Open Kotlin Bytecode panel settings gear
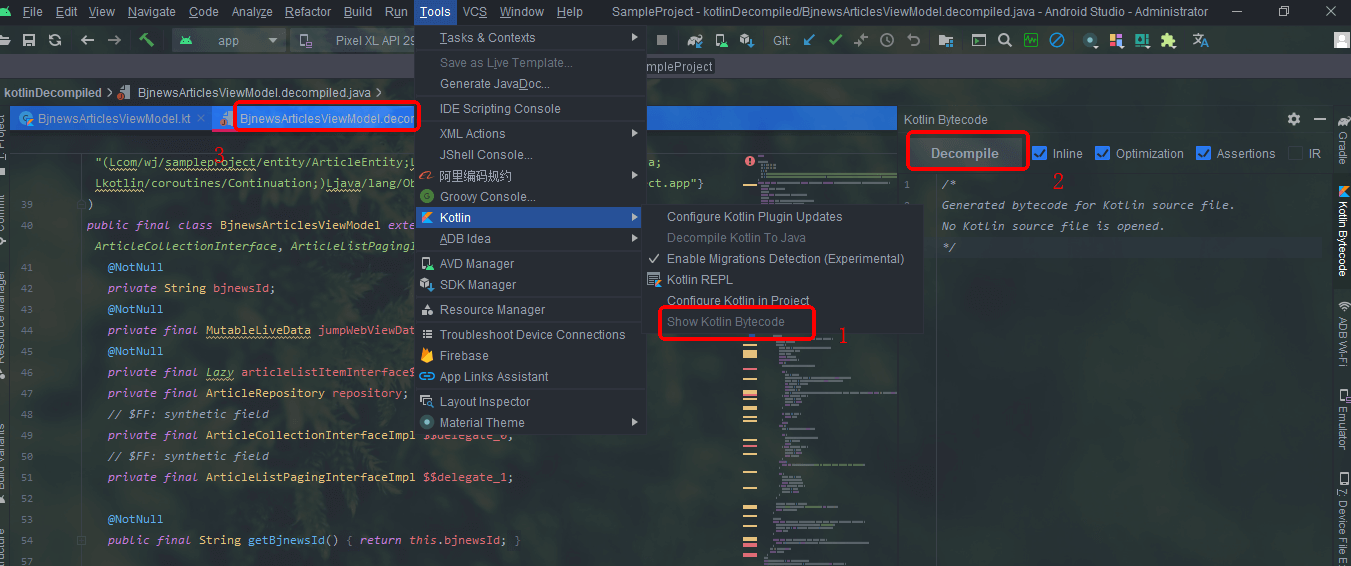Image resolution: width=1351 pixels, height=566 pixels. pyautogui.click(x=1294, y=119)
